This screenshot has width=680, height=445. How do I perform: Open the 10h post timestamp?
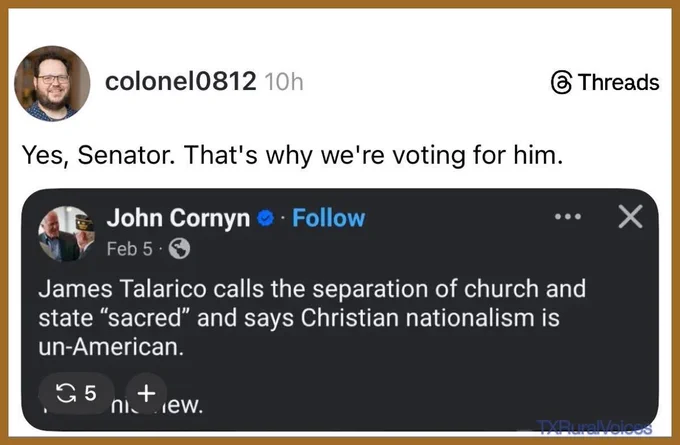click(x=284, y=82)
